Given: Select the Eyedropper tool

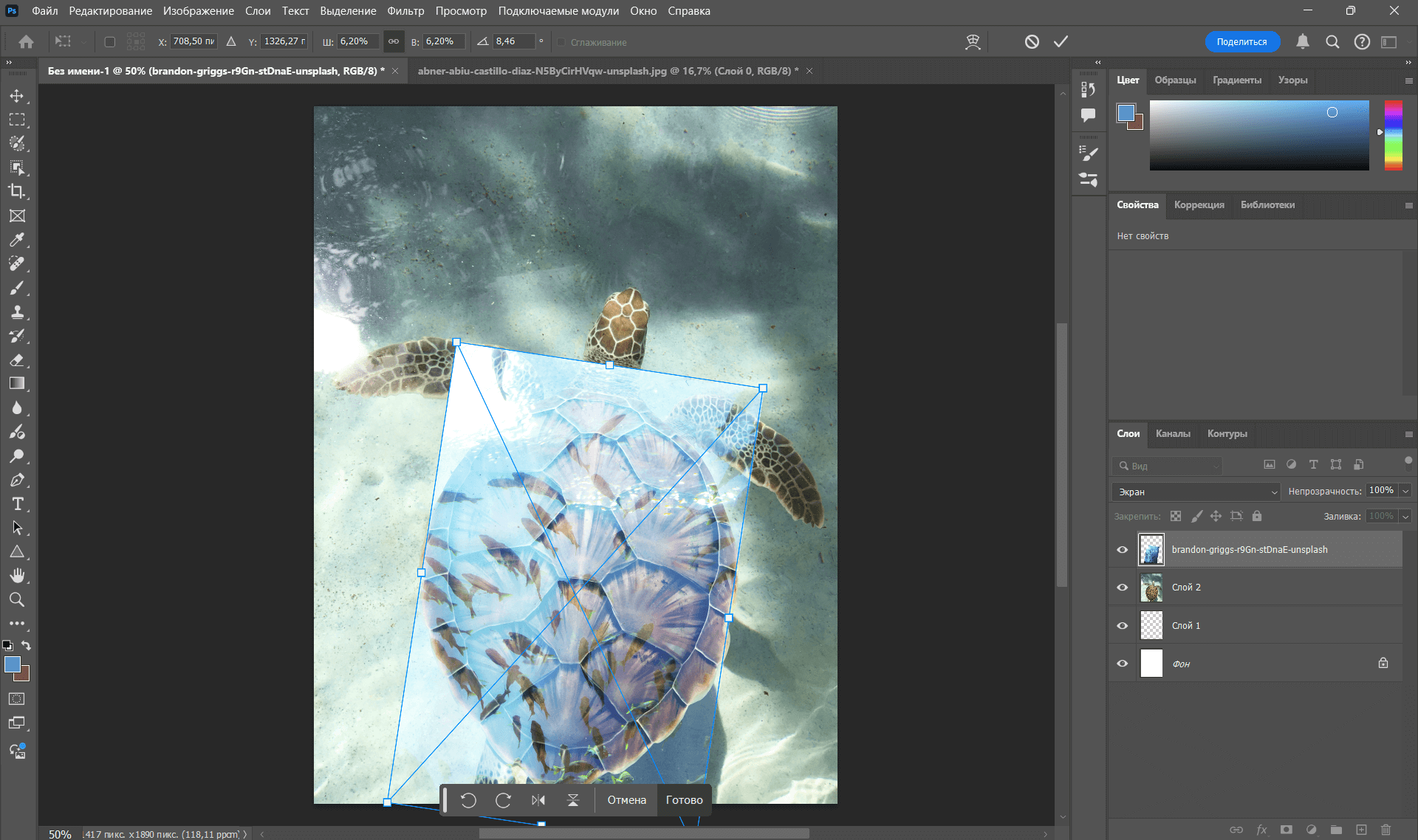Looking at the screenshot, I should pos(17,240).
